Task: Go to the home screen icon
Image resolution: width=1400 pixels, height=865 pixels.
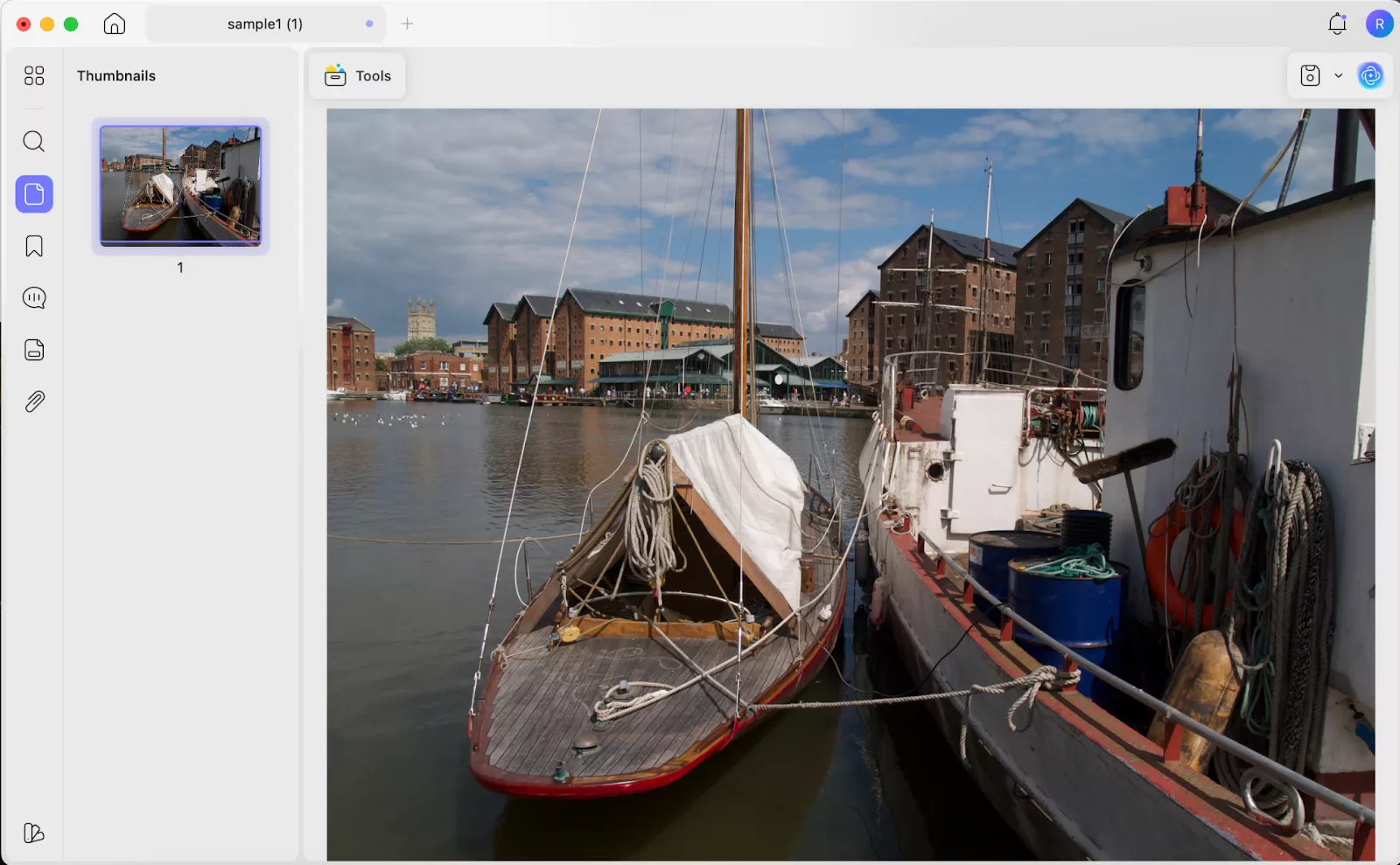Action: click(x=115, y=24)
